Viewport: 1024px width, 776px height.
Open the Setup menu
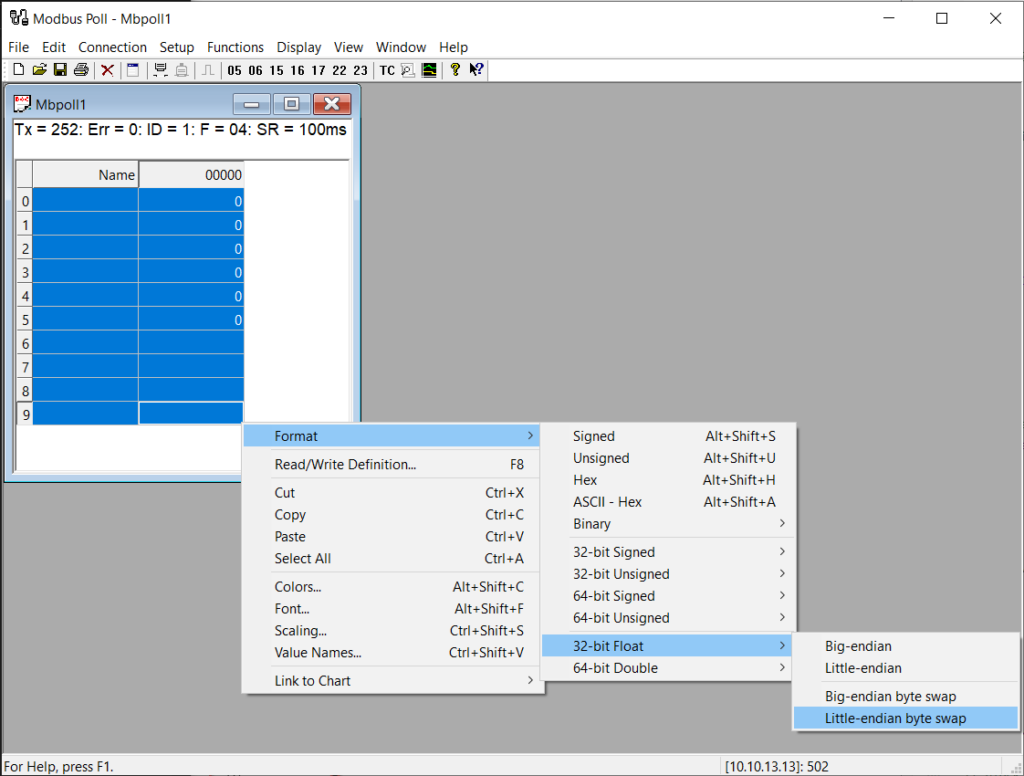coord(176,47)
